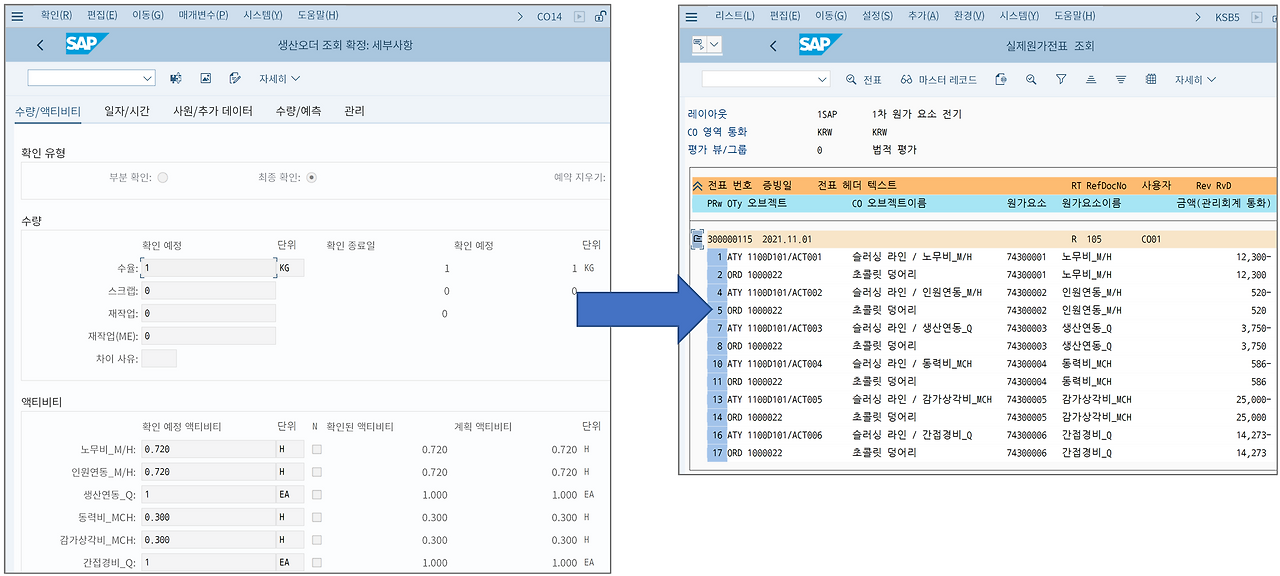Open the 매개변수(P) menu
Screen dimensions: 1280x576
pos(203,16)
